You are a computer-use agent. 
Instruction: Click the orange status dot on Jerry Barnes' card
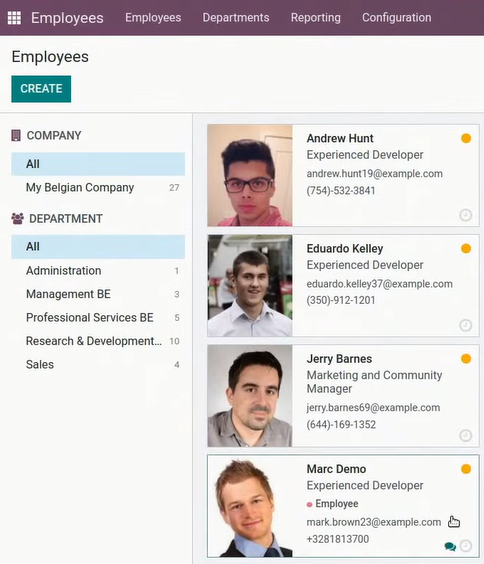tap(466, 359)
